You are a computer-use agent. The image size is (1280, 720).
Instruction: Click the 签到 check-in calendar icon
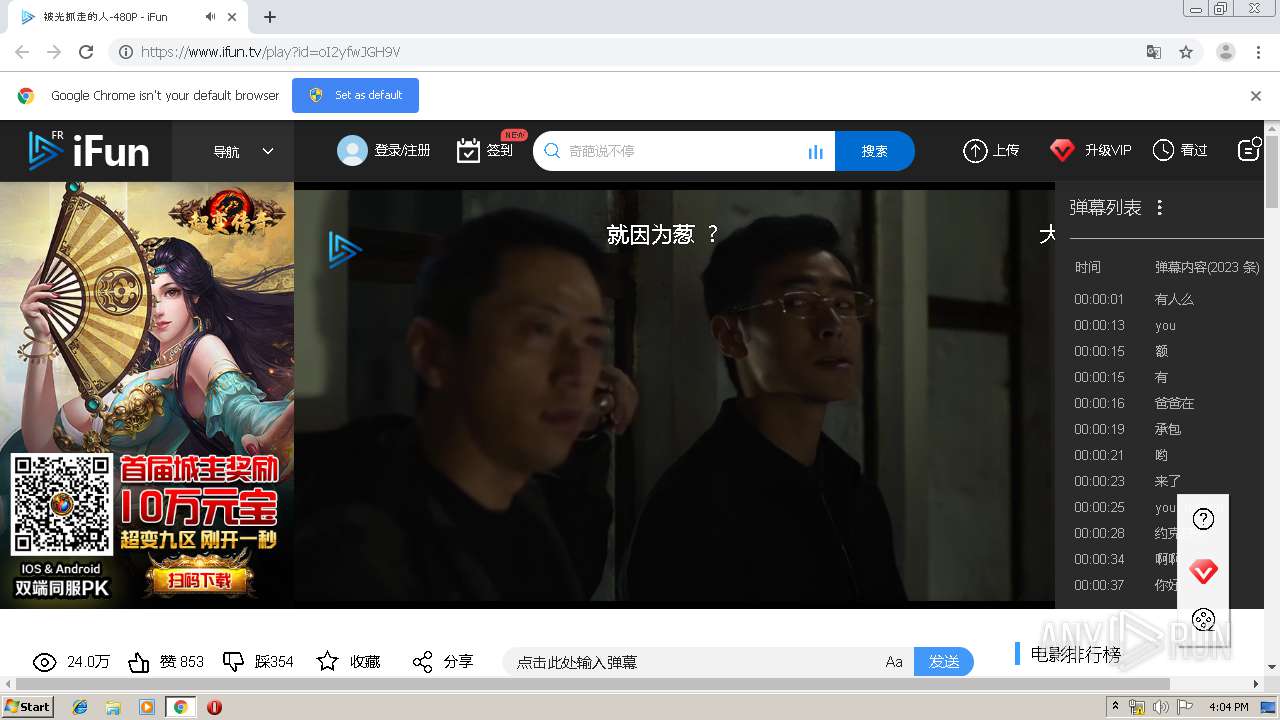tap(468, 150)
